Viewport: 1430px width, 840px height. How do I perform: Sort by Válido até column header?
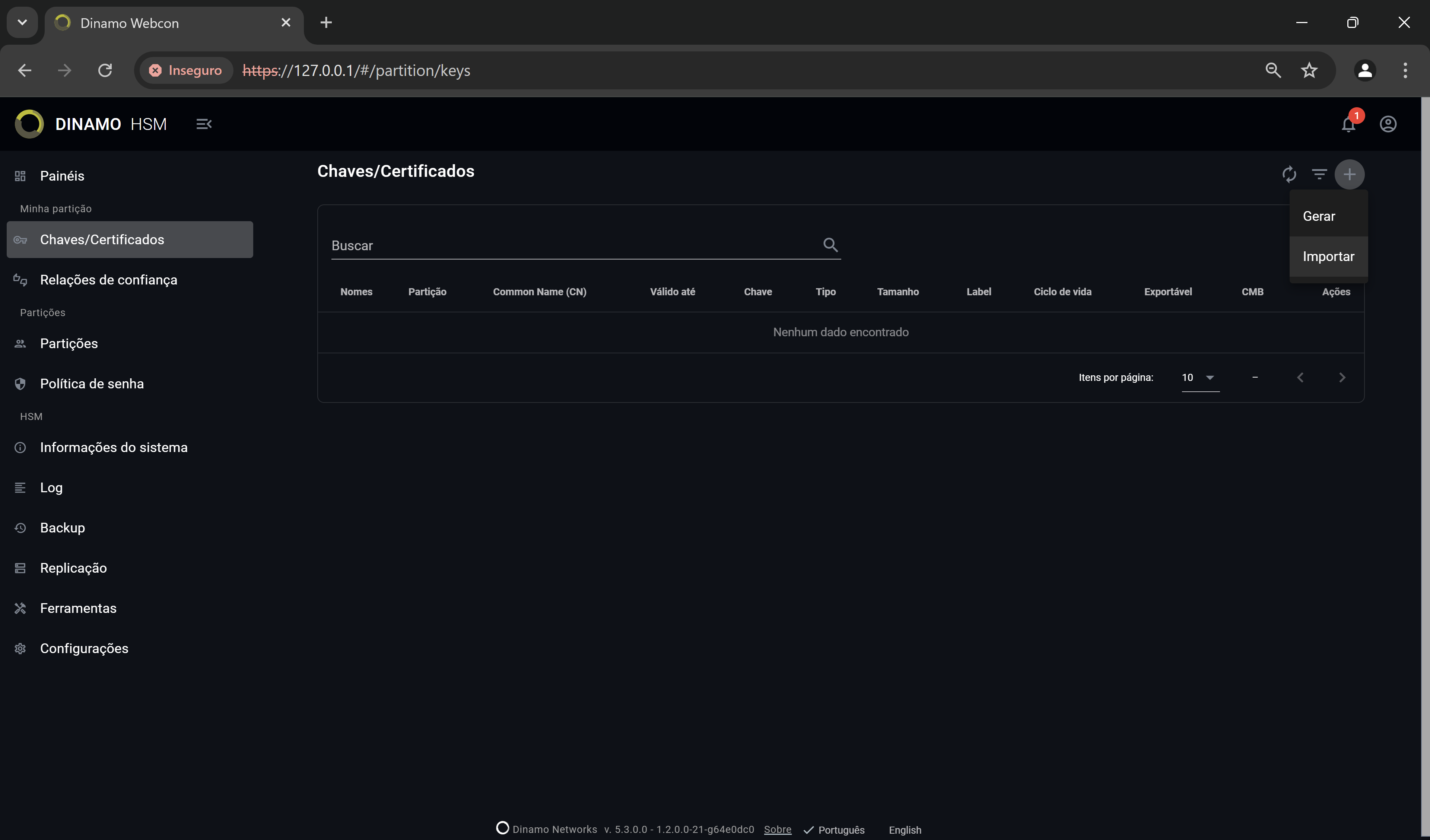[x=673, y=292]
